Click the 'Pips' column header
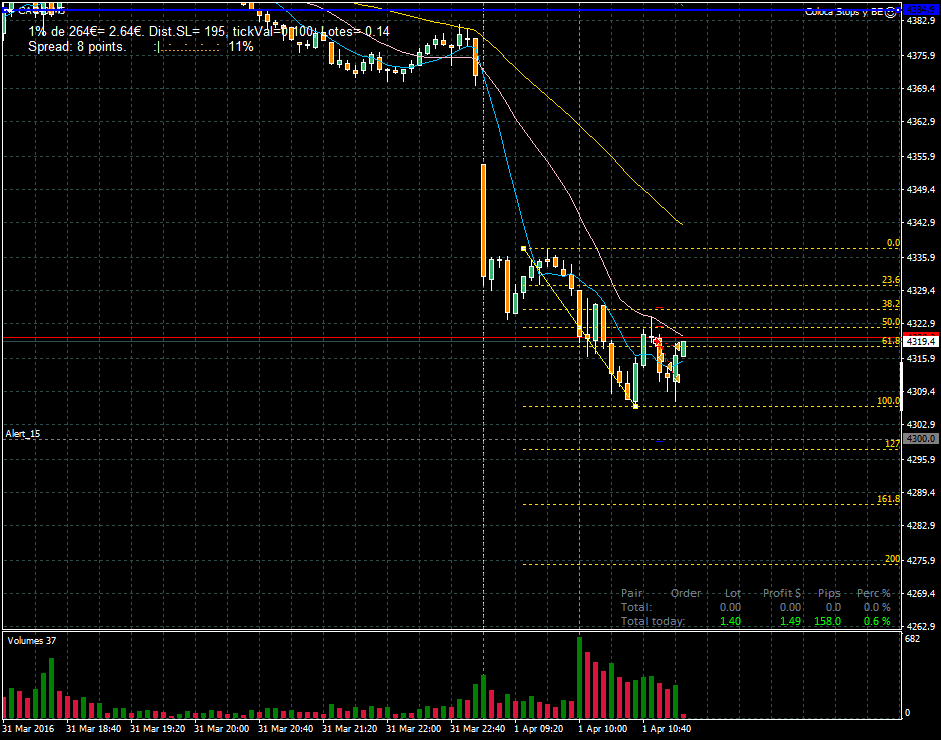 click(x=829, y=593)
